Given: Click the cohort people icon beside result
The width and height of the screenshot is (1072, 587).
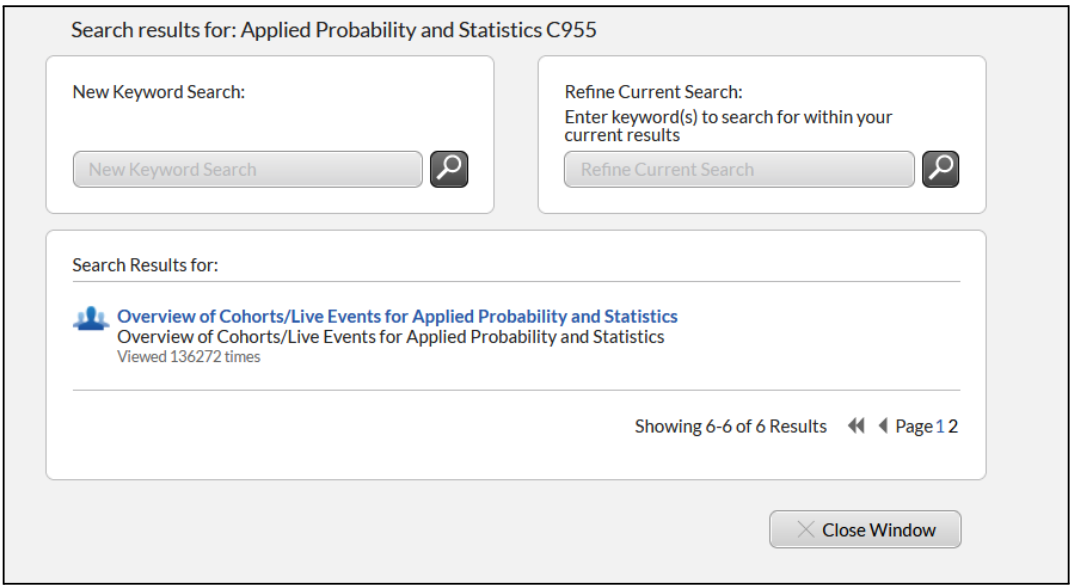Looking at the screenshot, I should tap(91, 318).
